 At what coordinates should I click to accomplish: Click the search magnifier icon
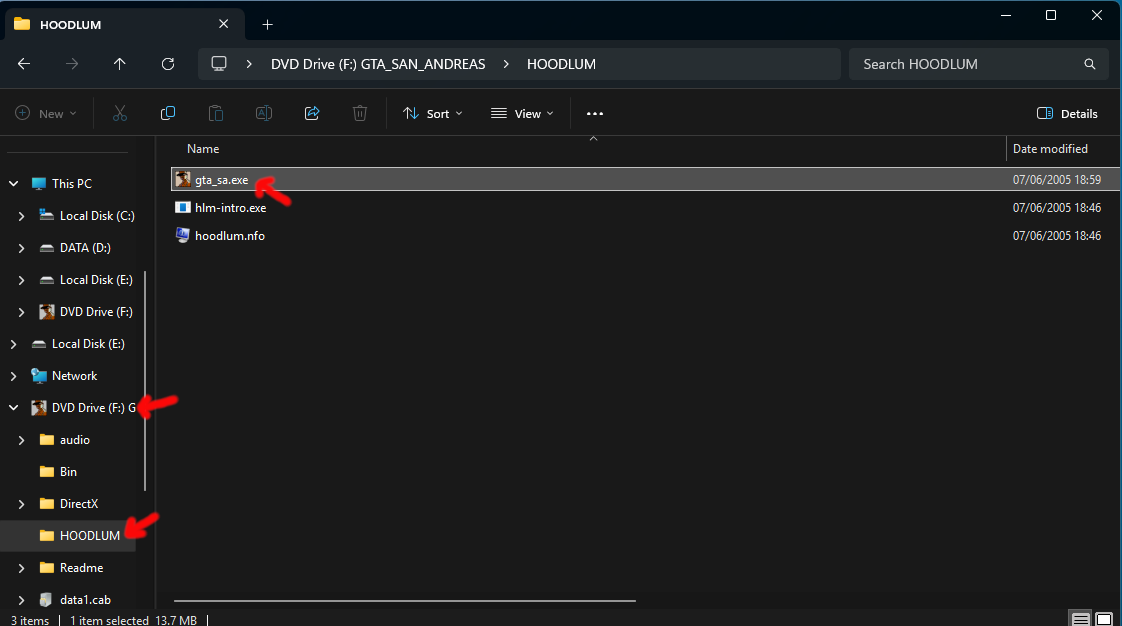[x=1089, y=64]
